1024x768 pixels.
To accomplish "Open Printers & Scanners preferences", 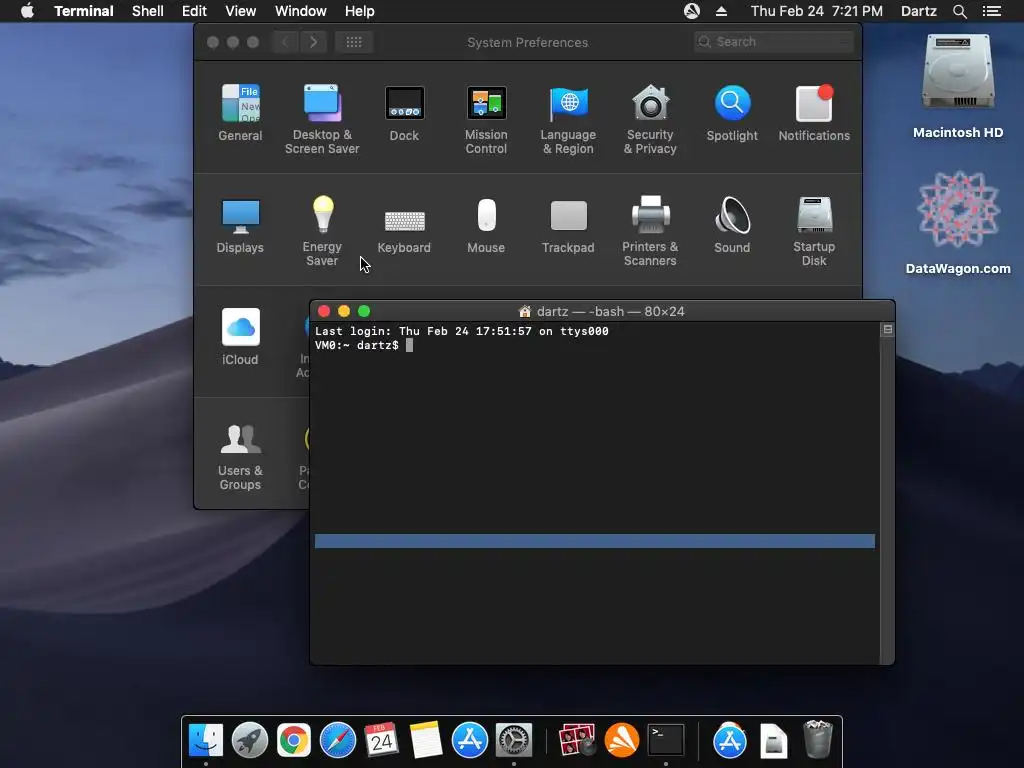I will pyautogui.click(x=650, y=231).
